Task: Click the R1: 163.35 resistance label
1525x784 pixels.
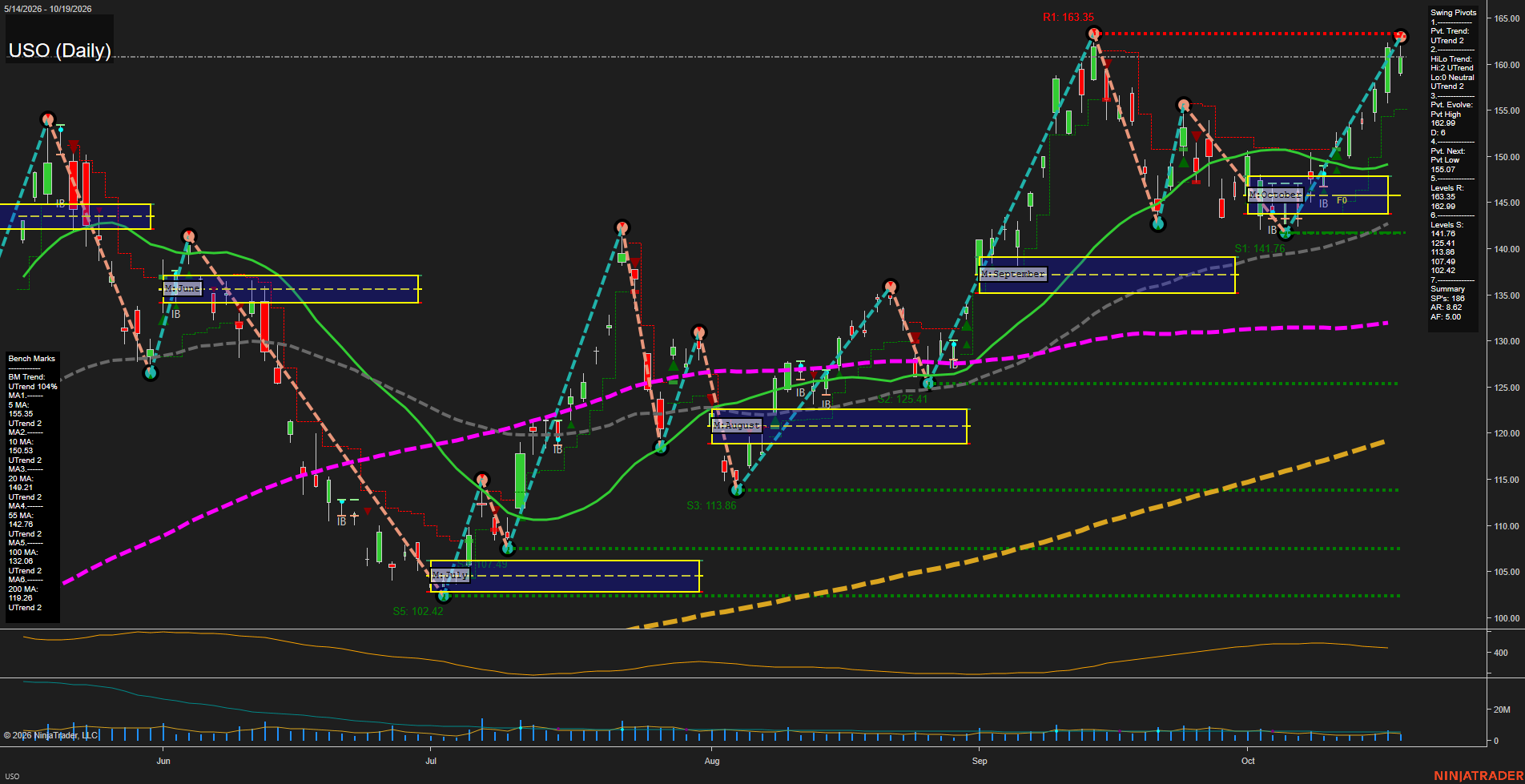Action: 1068,17
